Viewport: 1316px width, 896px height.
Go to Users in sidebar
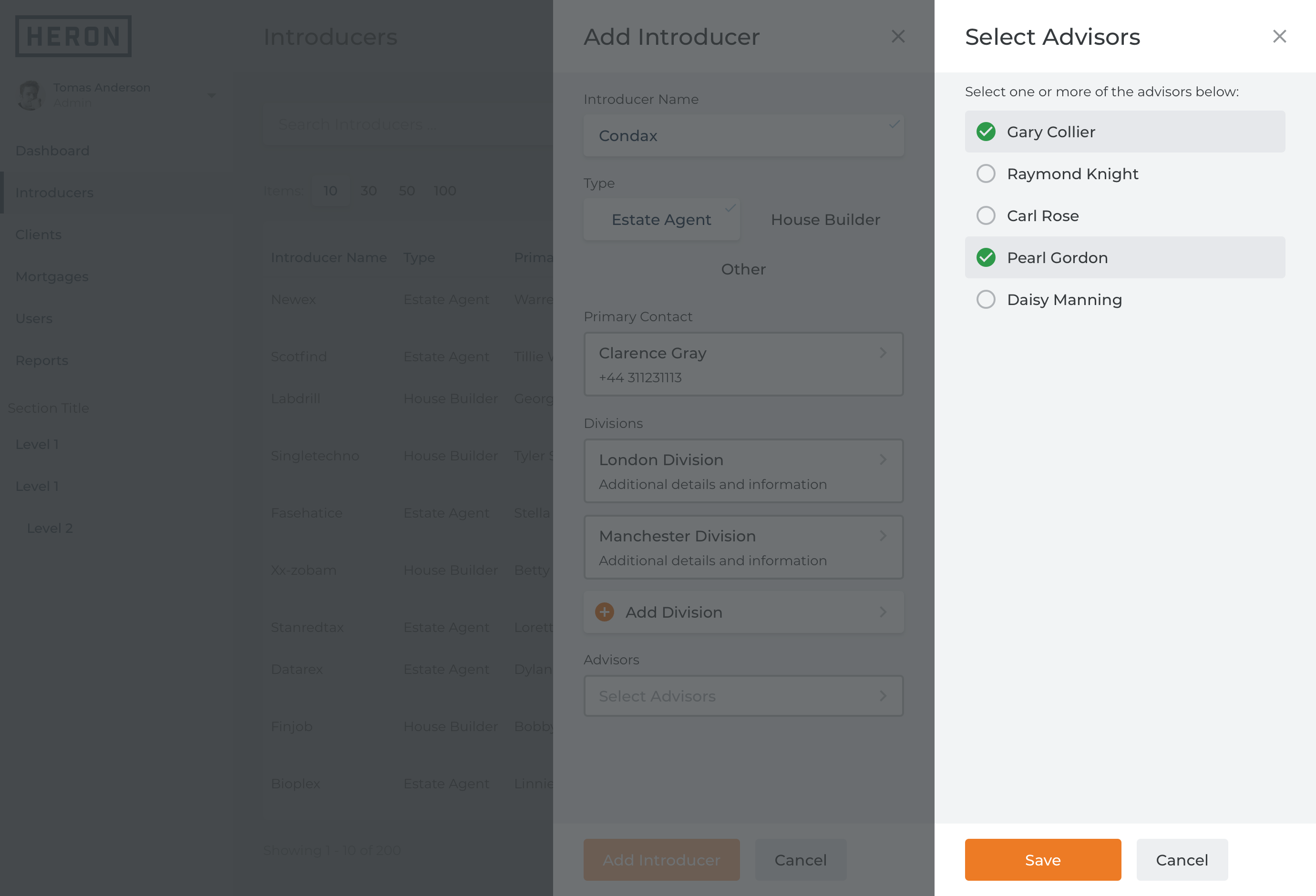pyautogui.click(x=34, y=318)
